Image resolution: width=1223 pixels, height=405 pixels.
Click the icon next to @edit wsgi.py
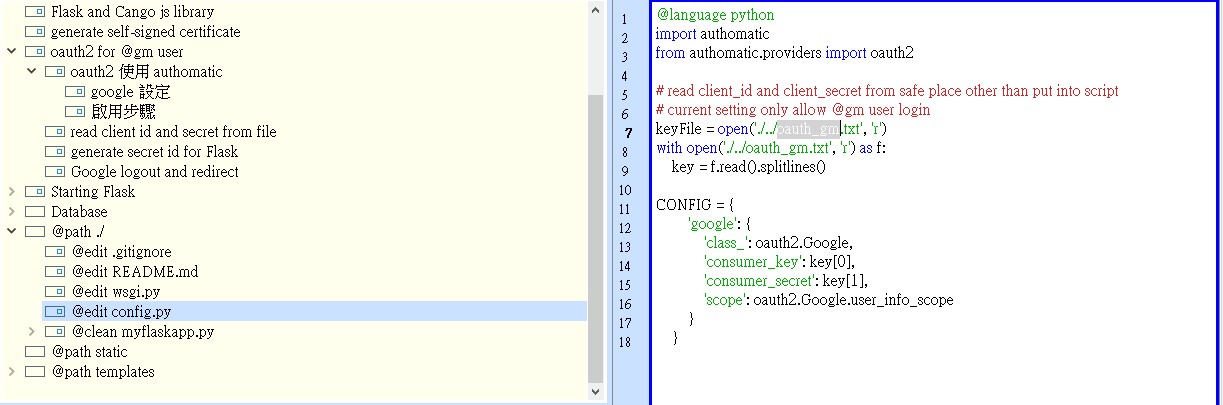pos(55,292)
